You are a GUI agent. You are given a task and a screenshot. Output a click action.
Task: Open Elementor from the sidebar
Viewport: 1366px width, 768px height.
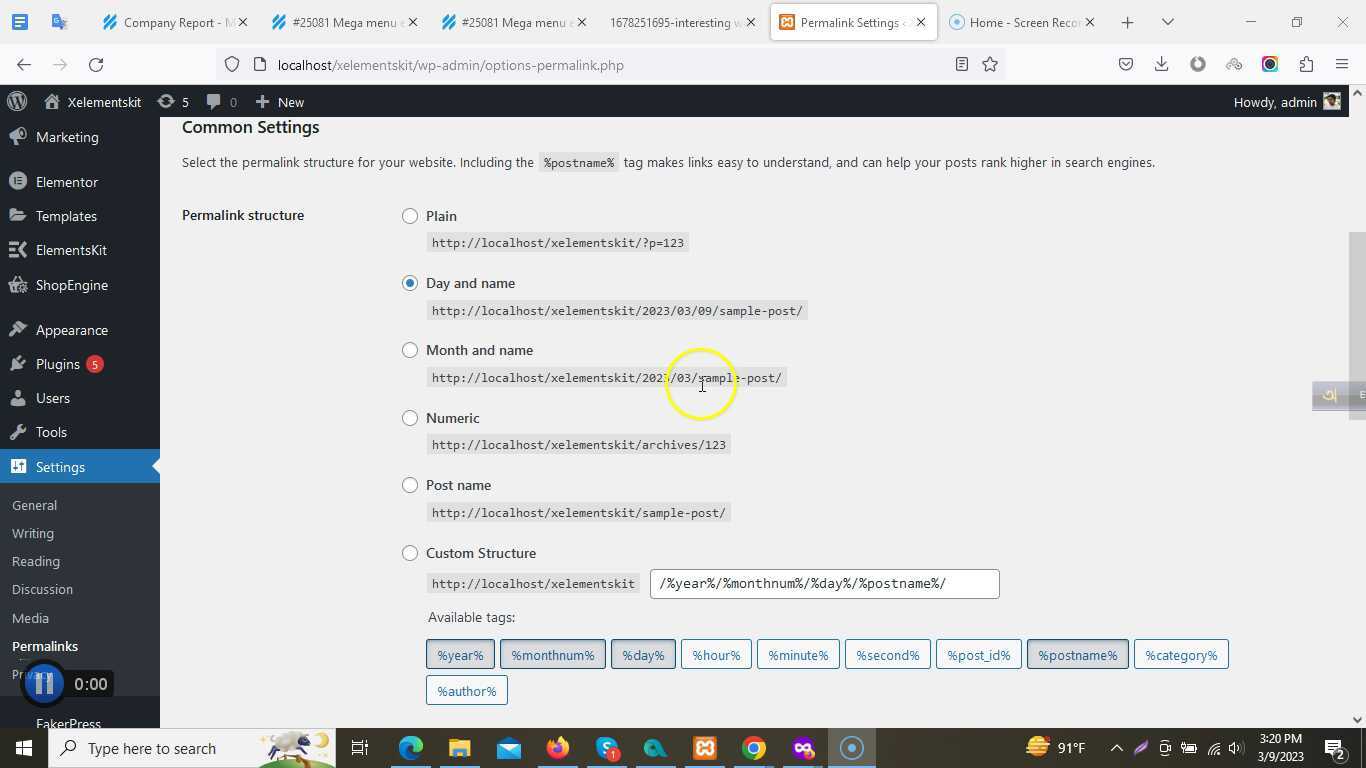click(66, 181)
